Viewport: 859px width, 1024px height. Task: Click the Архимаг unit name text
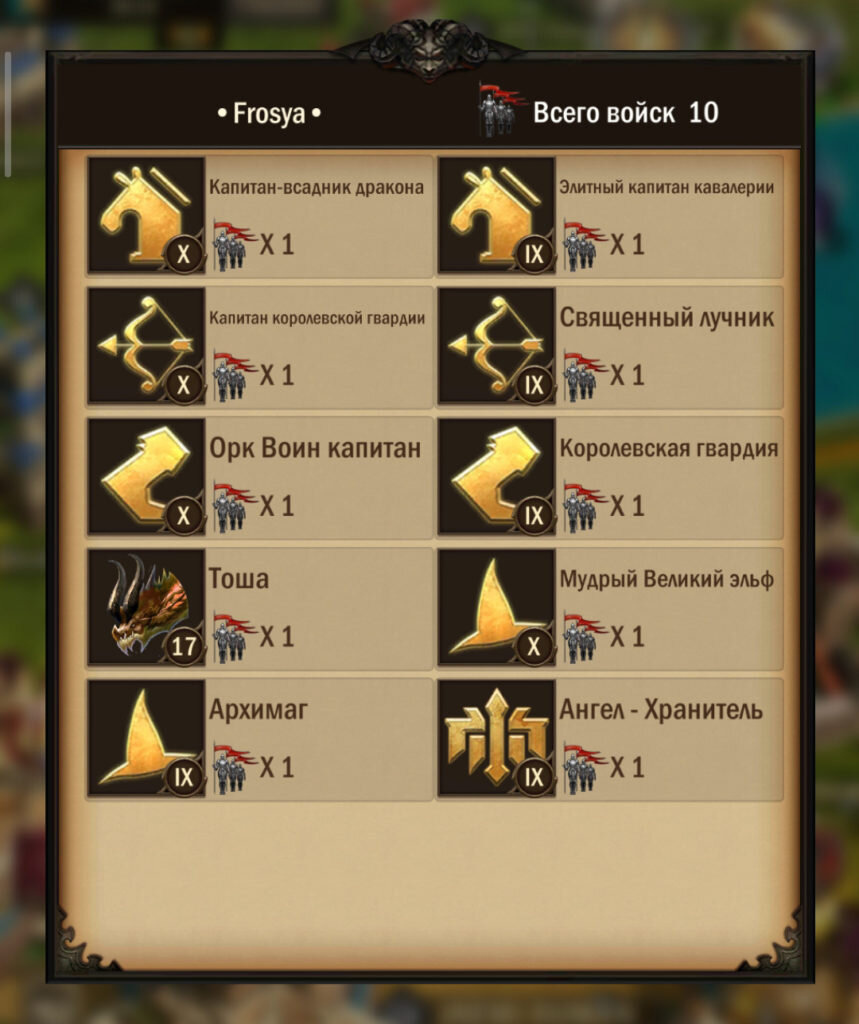pyautogui.click(x=258, y=709)
